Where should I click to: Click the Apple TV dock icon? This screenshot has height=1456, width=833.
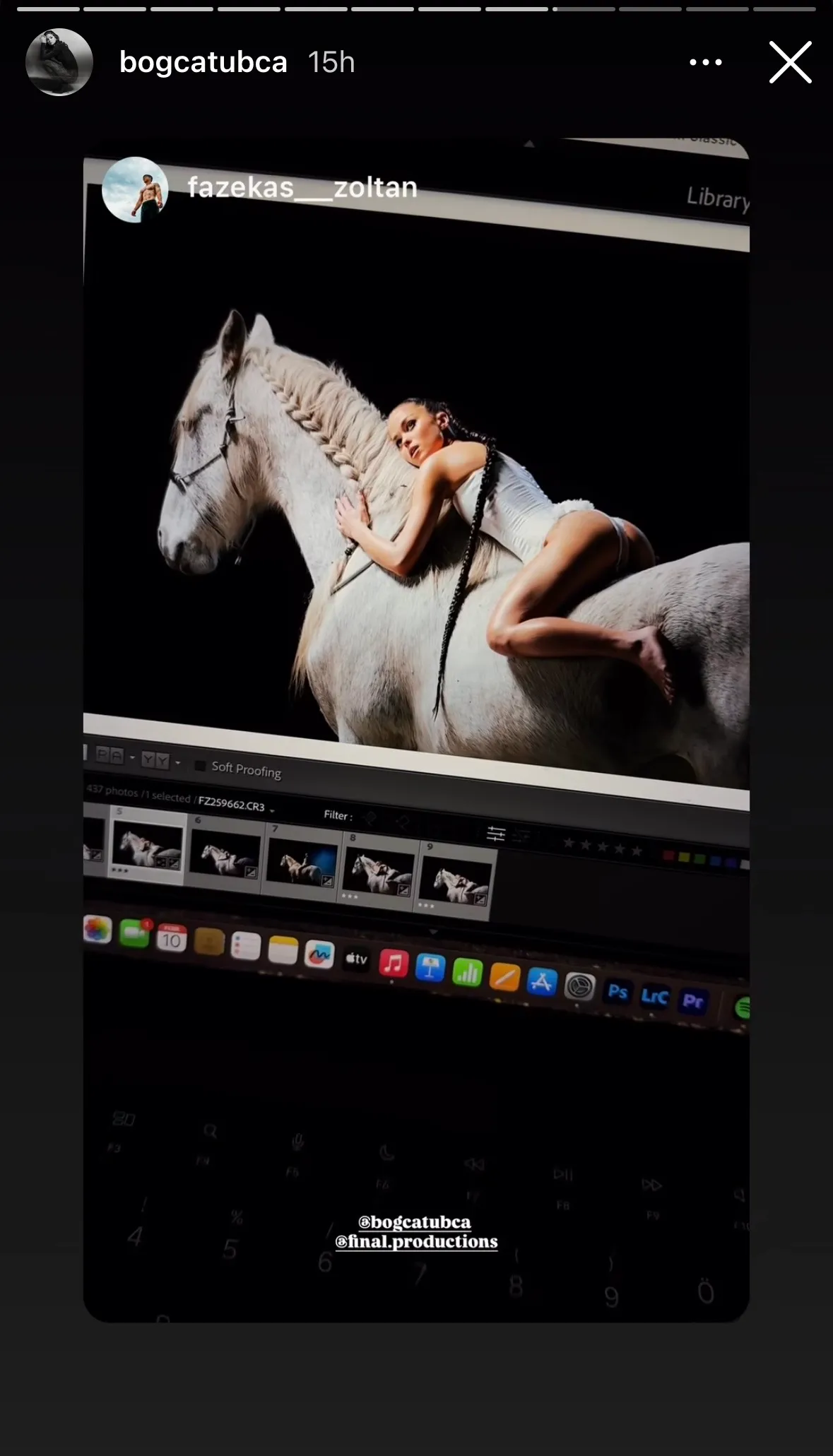tap(356, 959)
